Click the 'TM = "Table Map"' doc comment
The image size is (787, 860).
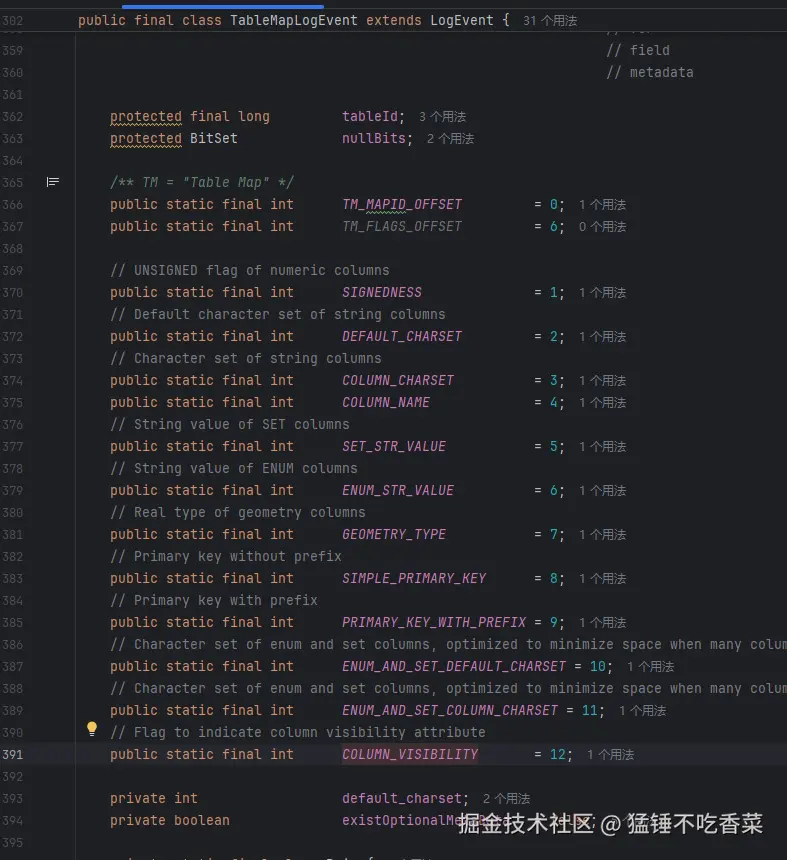click(x=202, y=182)
